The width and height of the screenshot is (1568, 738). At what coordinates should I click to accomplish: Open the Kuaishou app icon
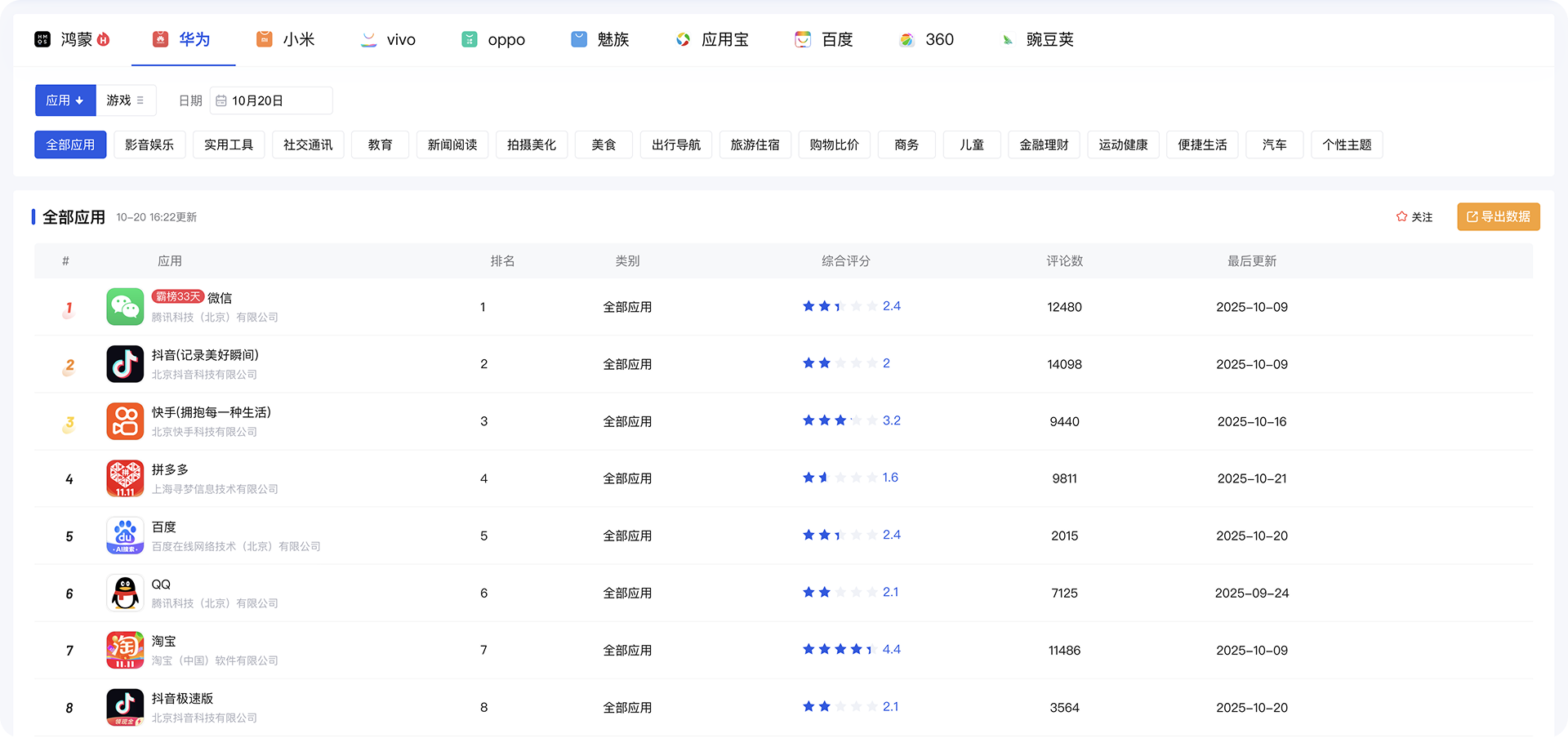125,421
